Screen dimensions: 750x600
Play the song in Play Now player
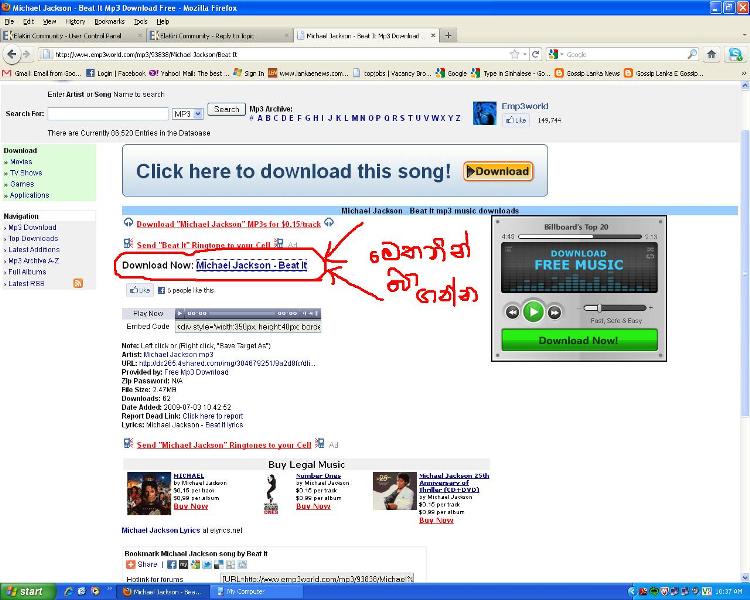pyautogui.click(x=180, y=313)
